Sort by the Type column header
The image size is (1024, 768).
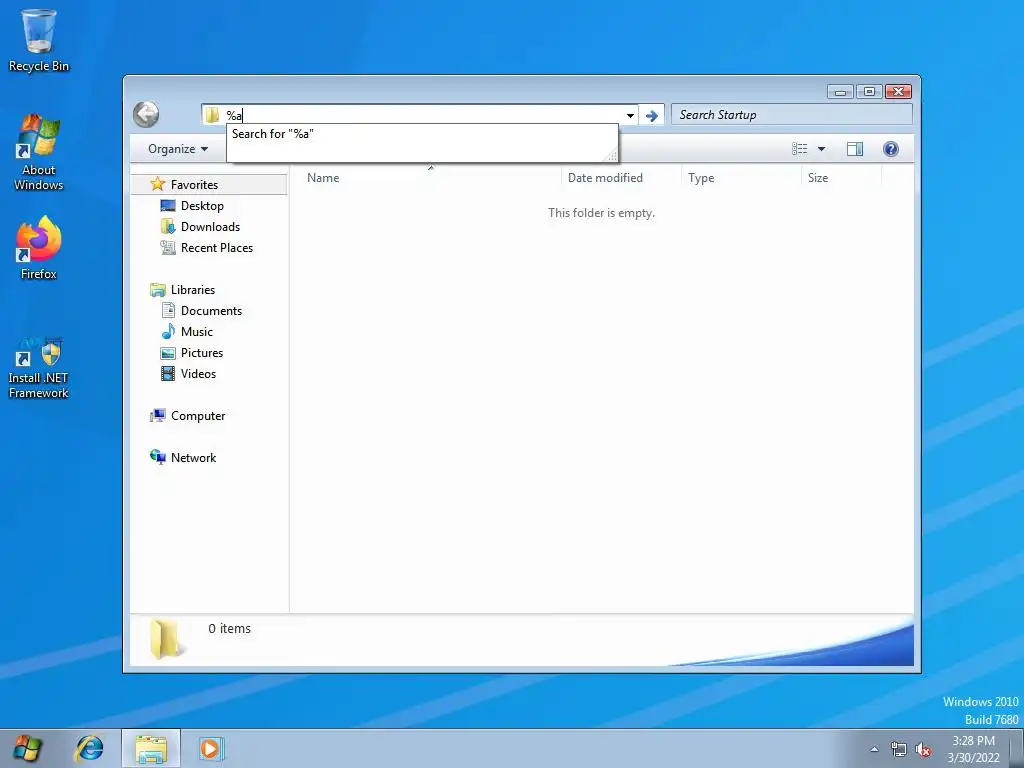pyautogui.click(x=741, y=178)
